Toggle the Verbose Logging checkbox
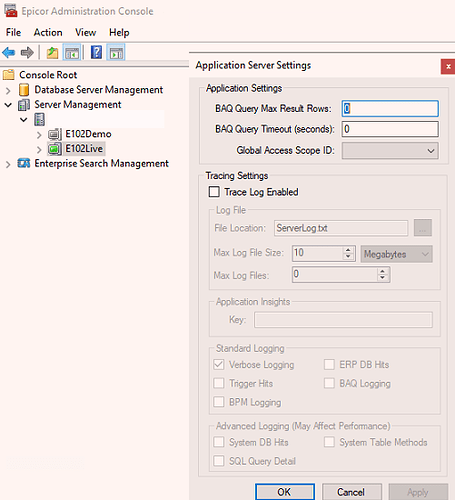This screenshot has height=500, width=455. coord(219,364)
